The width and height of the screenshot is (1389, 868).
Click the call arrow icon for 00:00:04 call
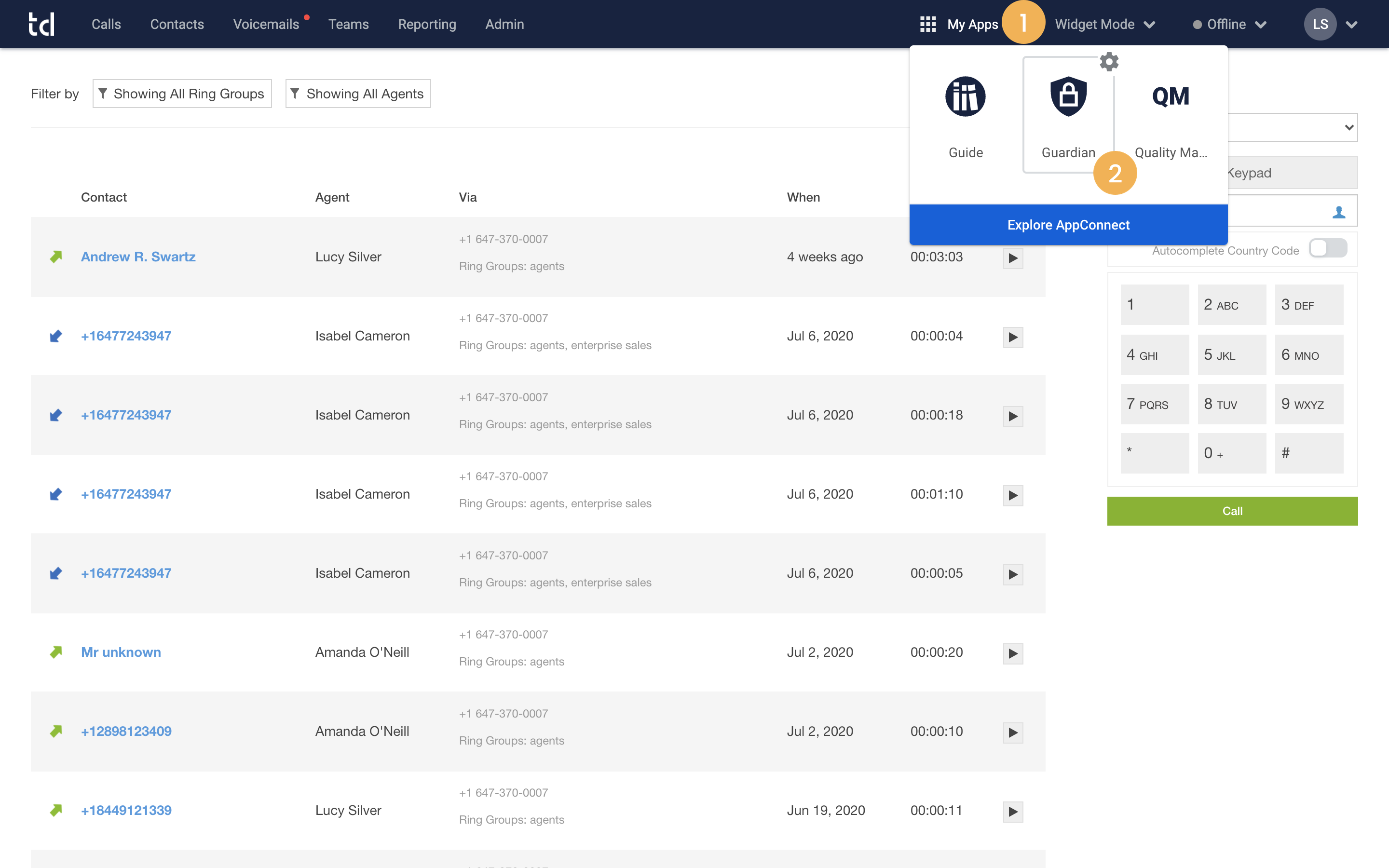pos(55,336)
